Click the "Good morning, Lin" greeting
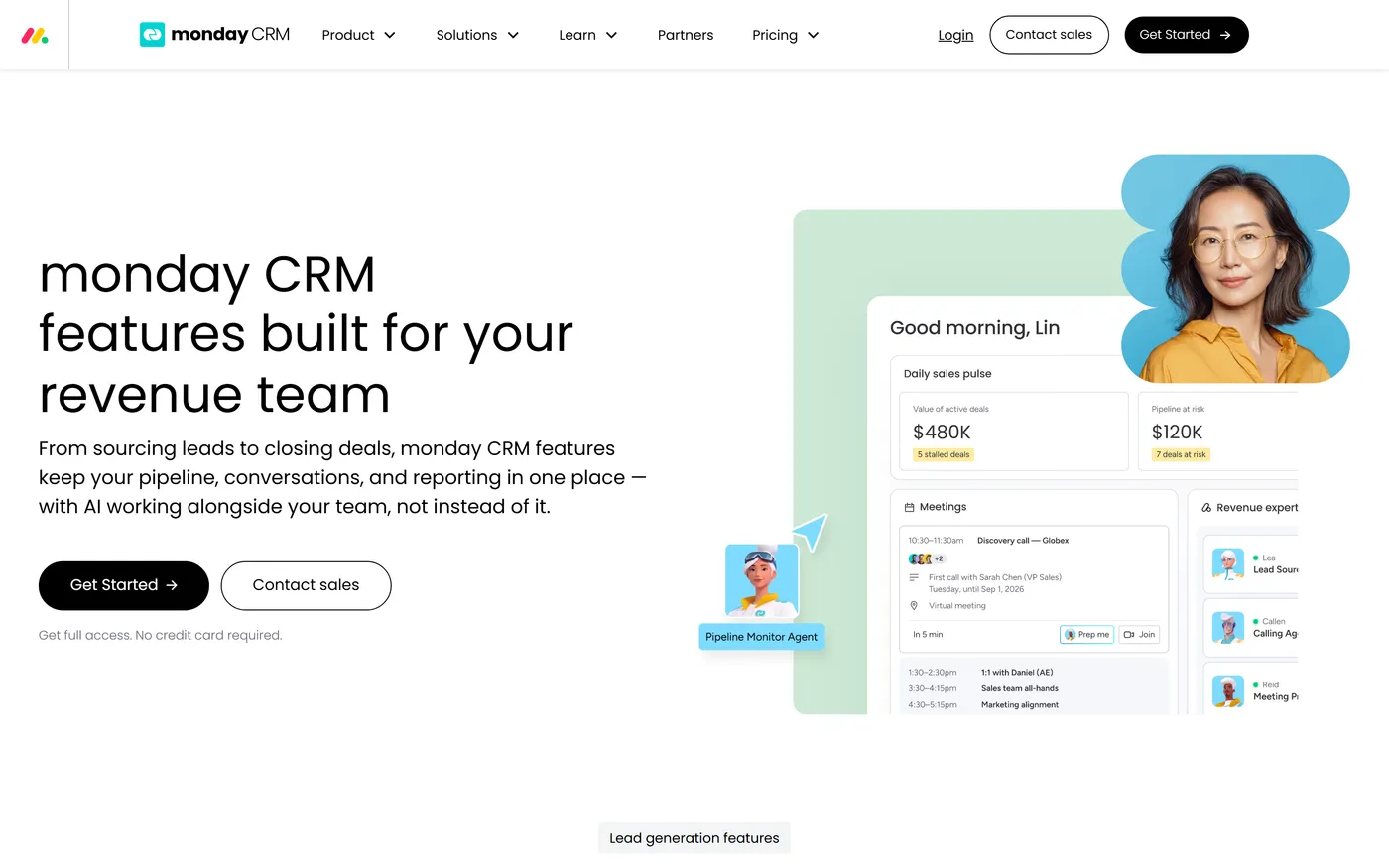Image resolution: width=1389 pixels, height=868 pixels. pos(974,328)
